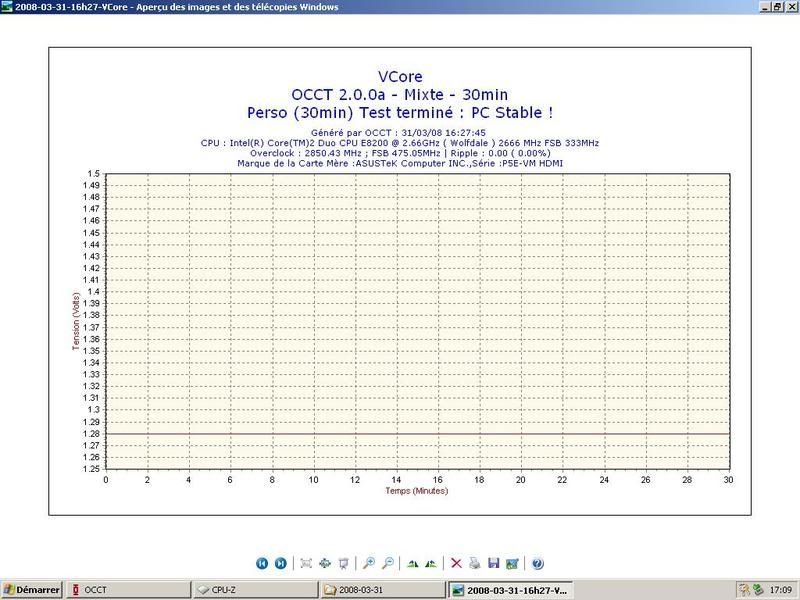The image size is (800, 600).
Task: Open the Démarrer start menu
Action: click(x=32, y=590)
